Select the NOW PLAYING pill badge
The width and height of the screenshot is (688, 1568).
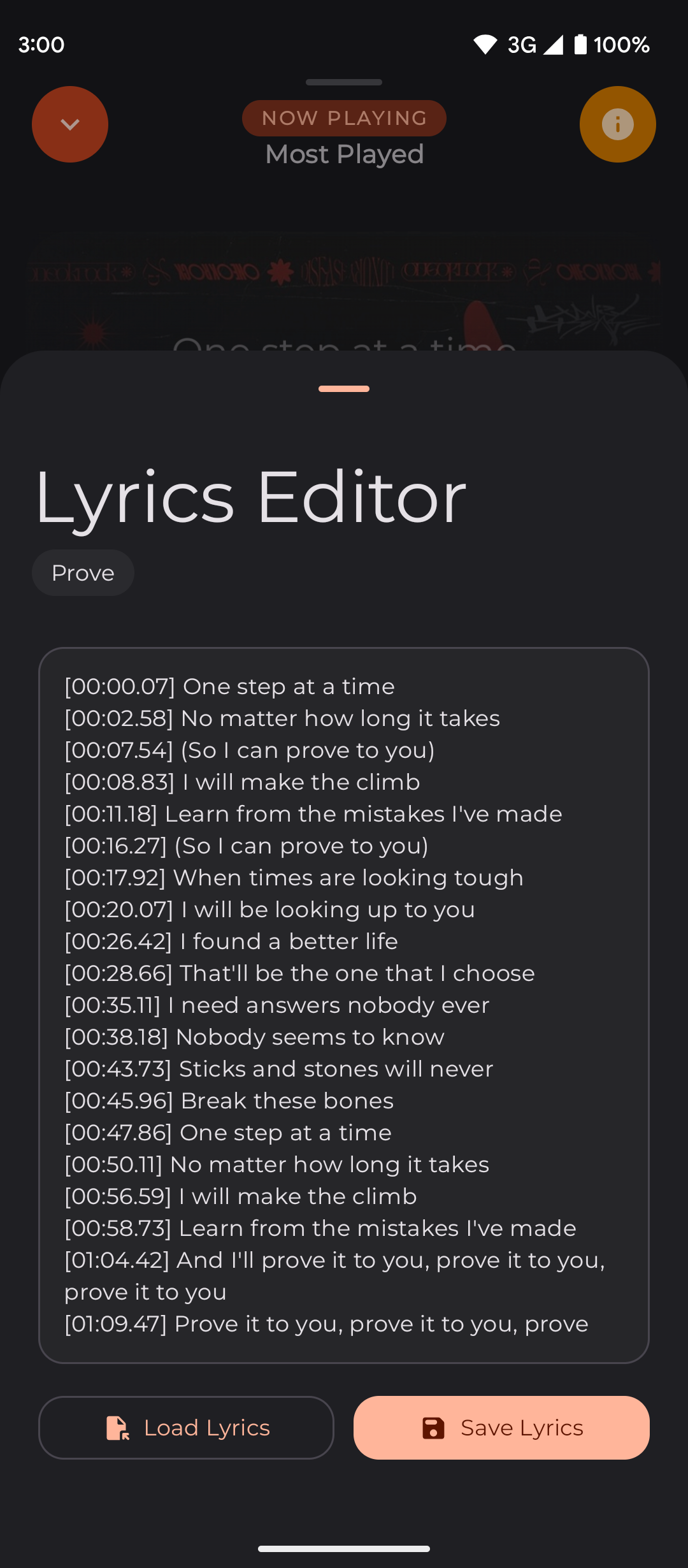tap(344, 118)
